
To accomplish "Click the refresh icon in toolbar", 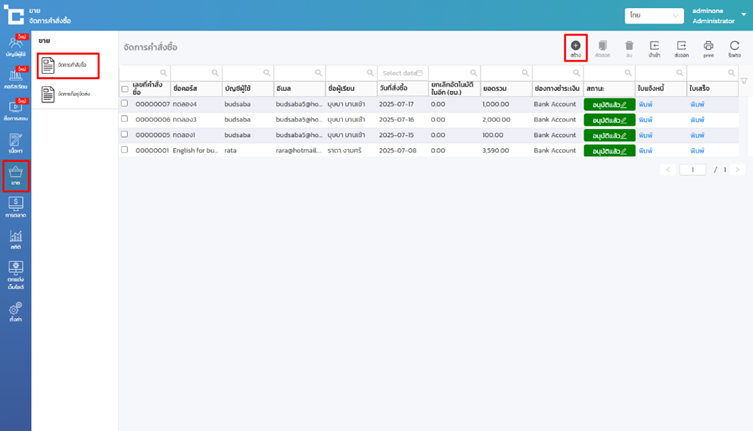I will coord(734,47).
